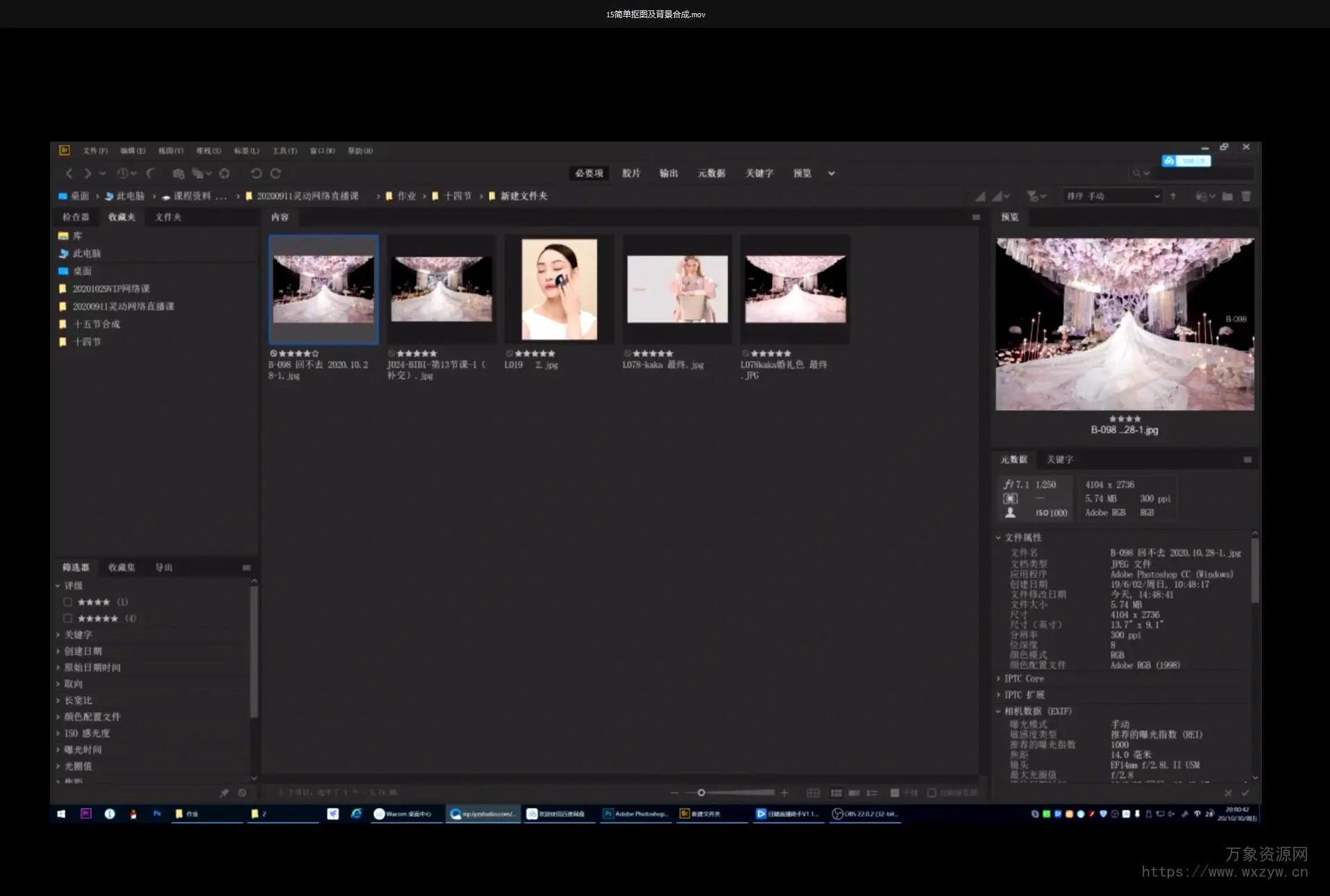Go back with the left arrow icon
1330x896 pixels.
tap(69, 174)
